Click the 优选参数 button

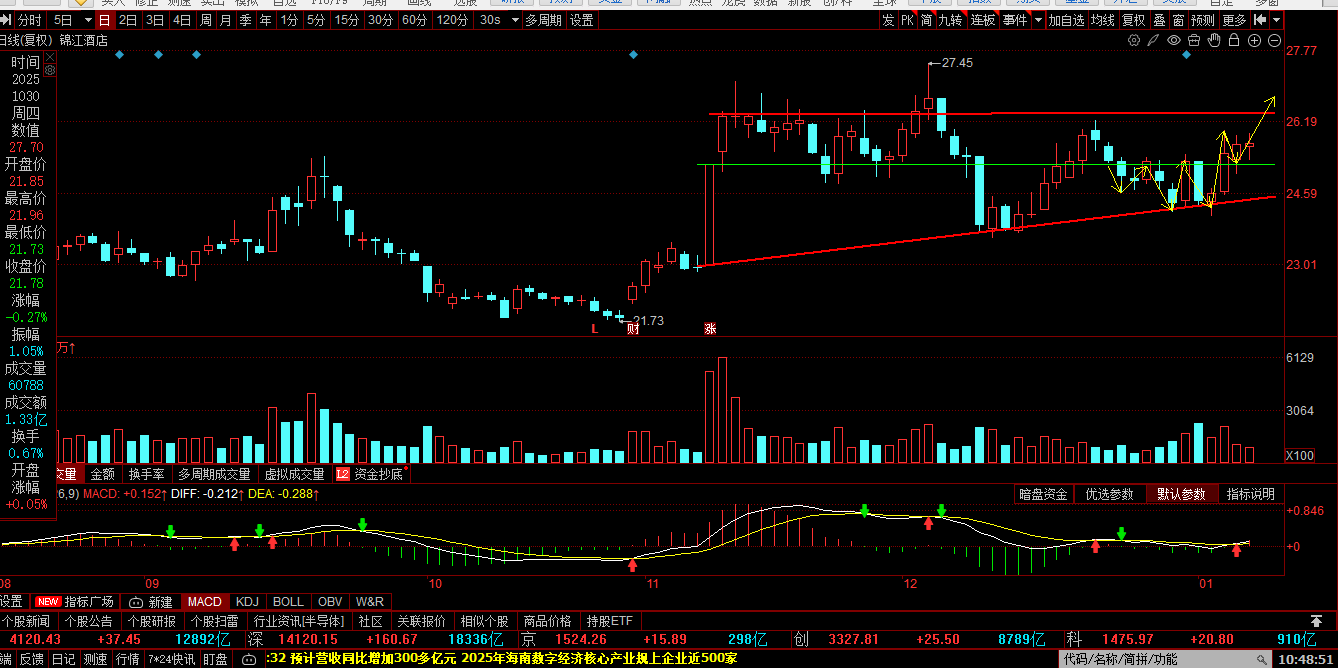tap(1109, 494)
